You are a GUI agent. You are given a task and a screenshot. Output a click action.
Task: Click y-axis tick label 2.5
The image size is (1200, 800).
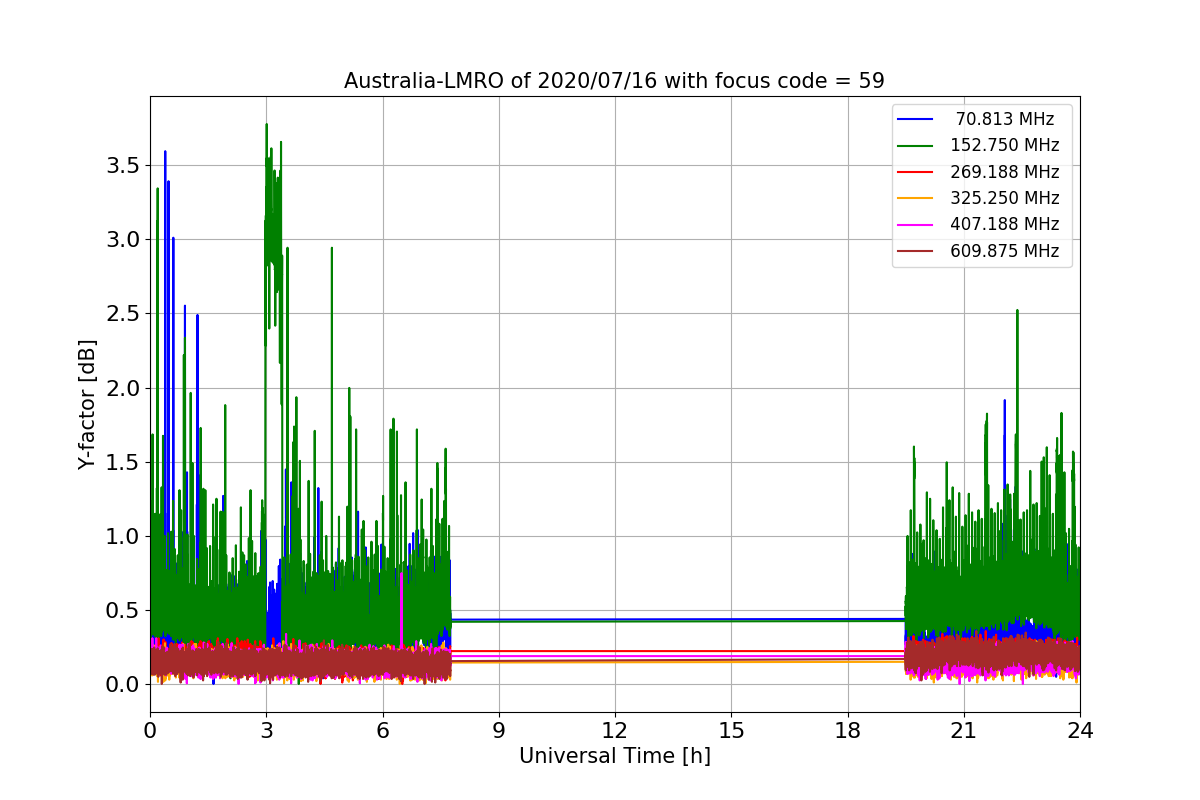point(122,314)
